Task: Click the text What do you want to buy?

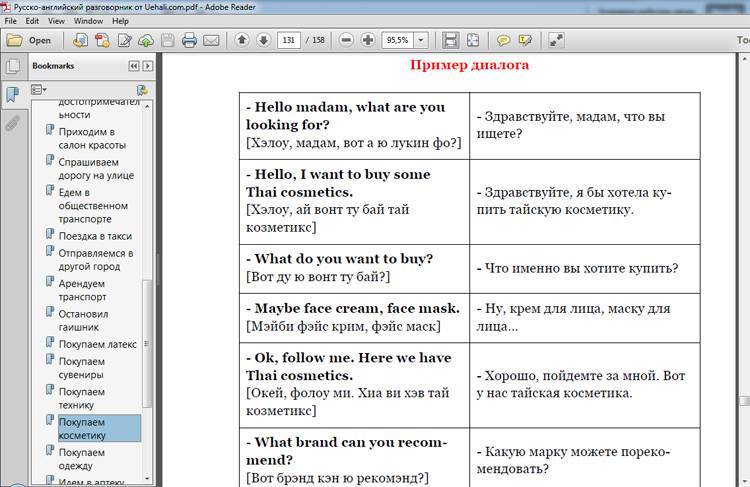Action: click(x=343, y=259)
